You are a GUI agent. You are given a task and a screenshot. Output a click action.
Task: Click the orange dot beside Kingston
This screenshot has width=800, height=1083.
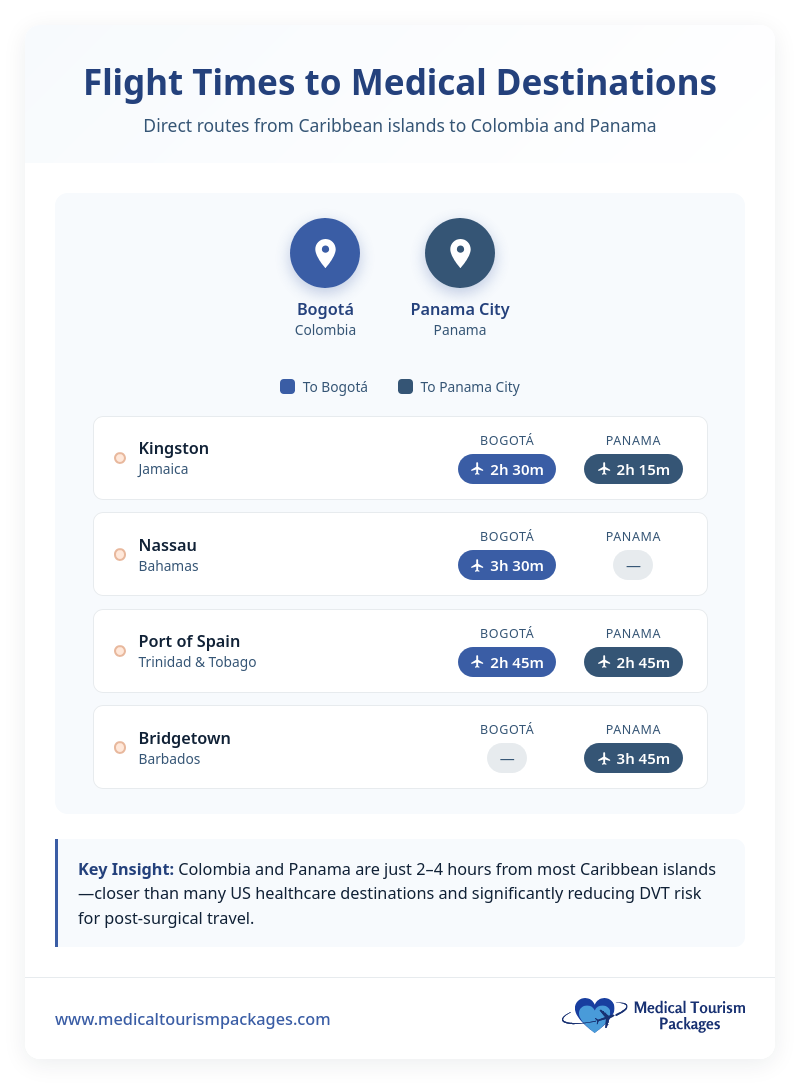coord(120,458)
